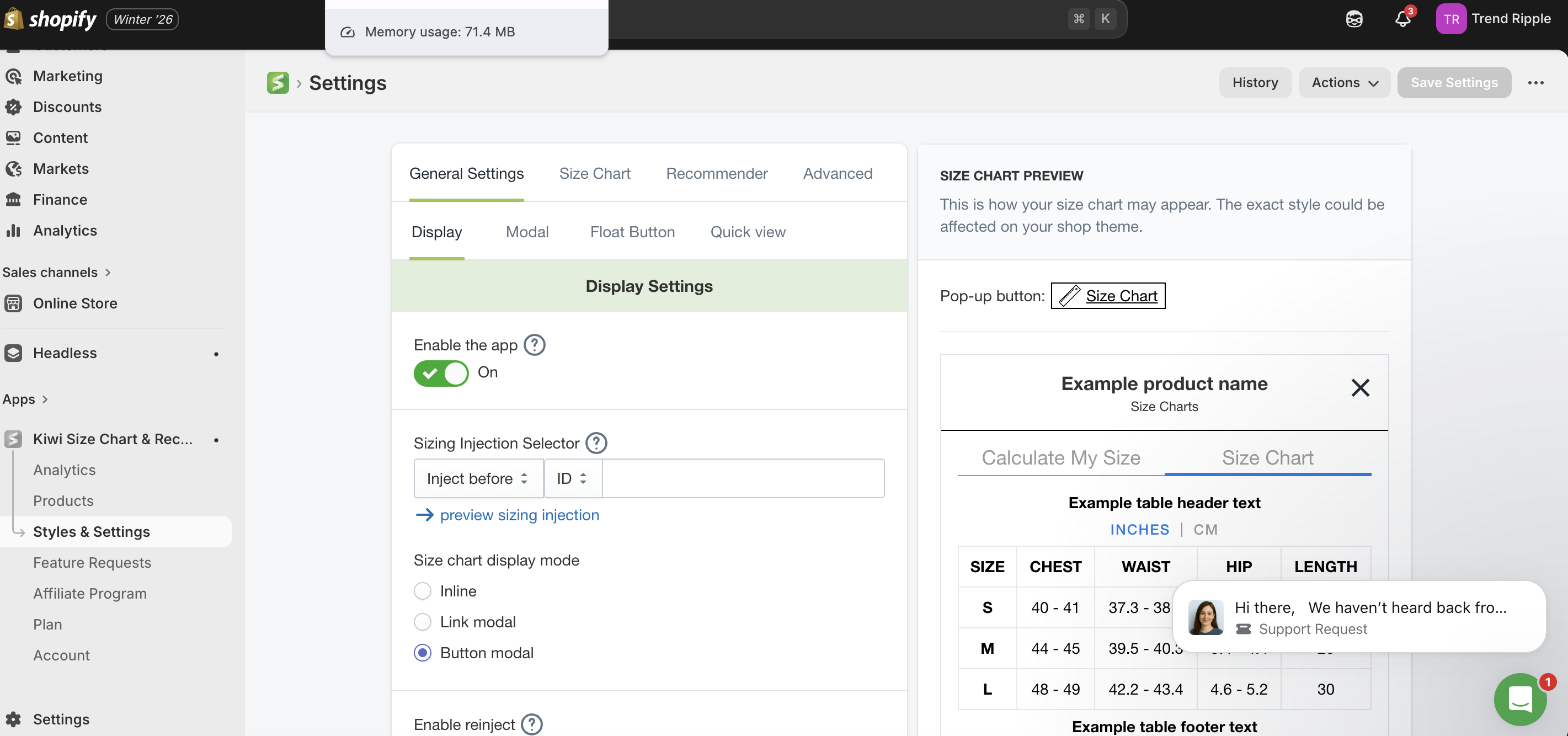Viewport: 1568px width, 736px height.
Task: Open Shopify Settings gear in sidebar
Action: [13, 719]
